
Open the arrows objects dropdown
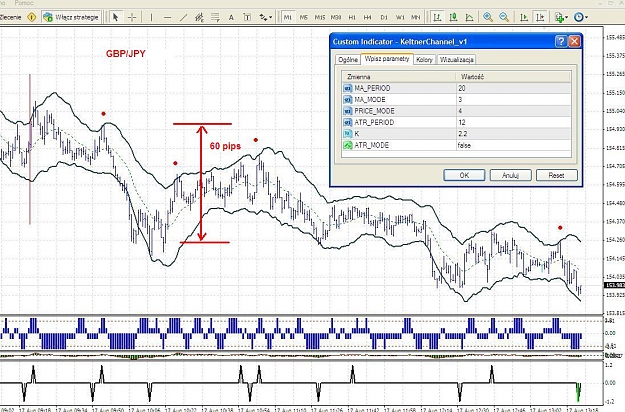(265, 17)
